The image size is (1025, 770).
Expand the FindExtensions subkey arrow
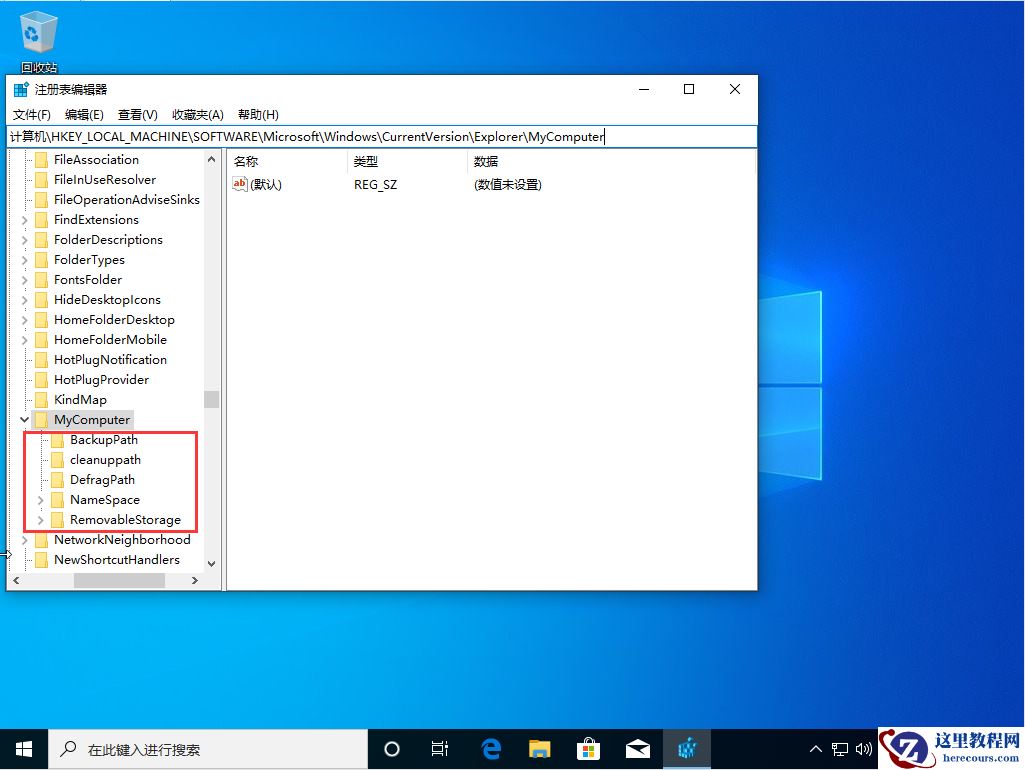[x=24, y=219]
